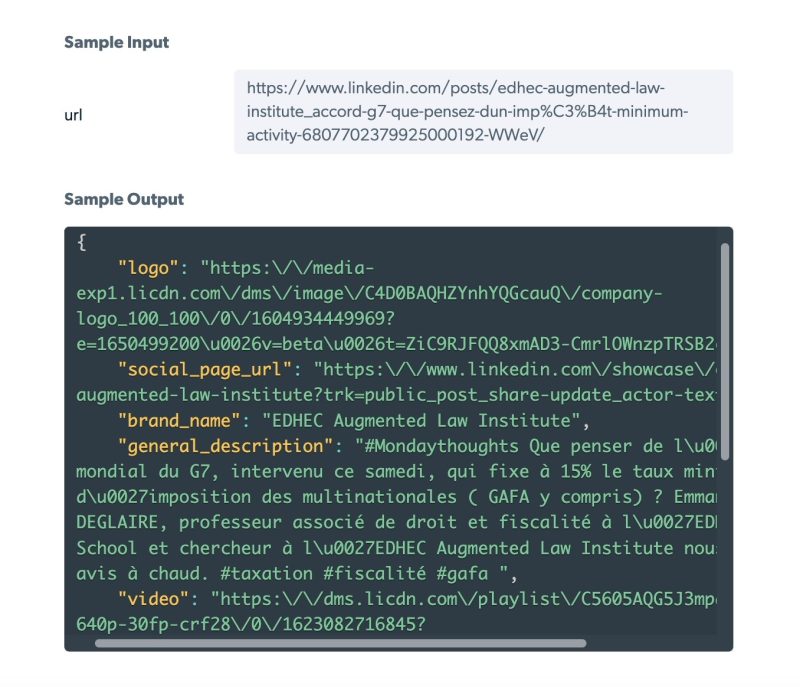
Task: Click the "general_description" JSON key
Action: [225, 446]
